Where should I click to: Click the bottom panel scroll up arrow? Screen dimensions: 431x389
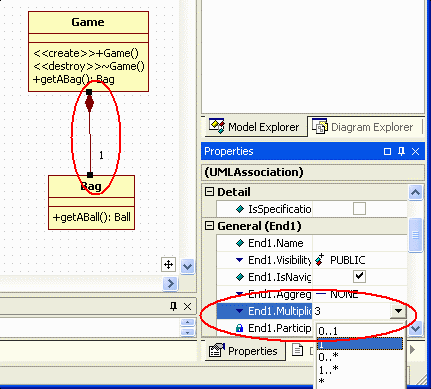pyautogui.click(x=187, y=322)
